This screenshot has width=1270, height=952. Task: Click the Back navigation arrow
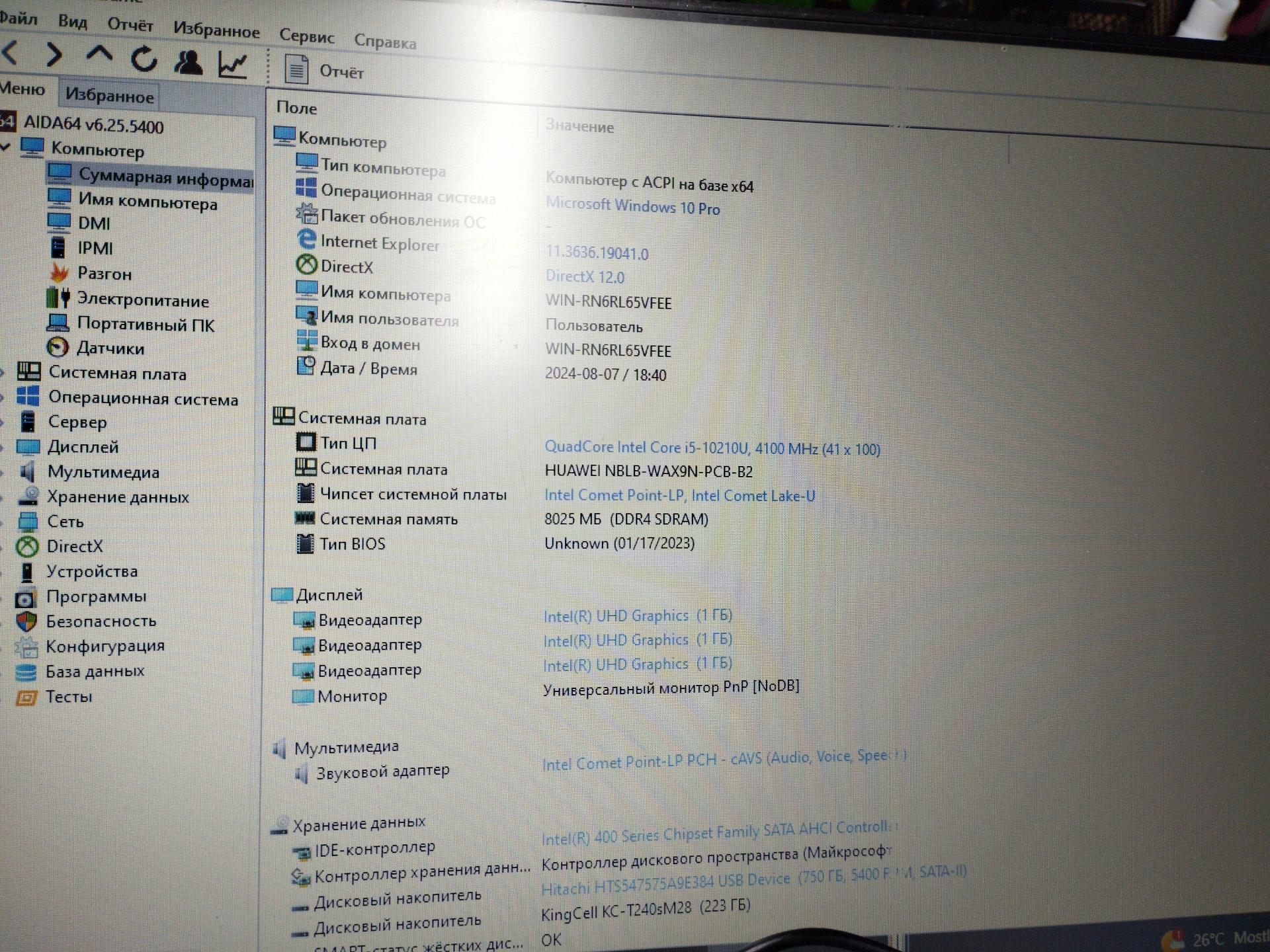9,52
